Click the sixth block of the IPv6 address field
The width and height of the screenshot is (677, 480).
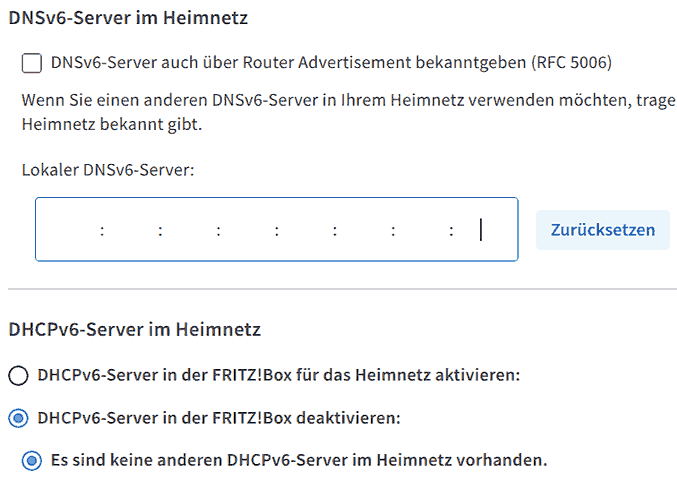[x=364, y=230]
